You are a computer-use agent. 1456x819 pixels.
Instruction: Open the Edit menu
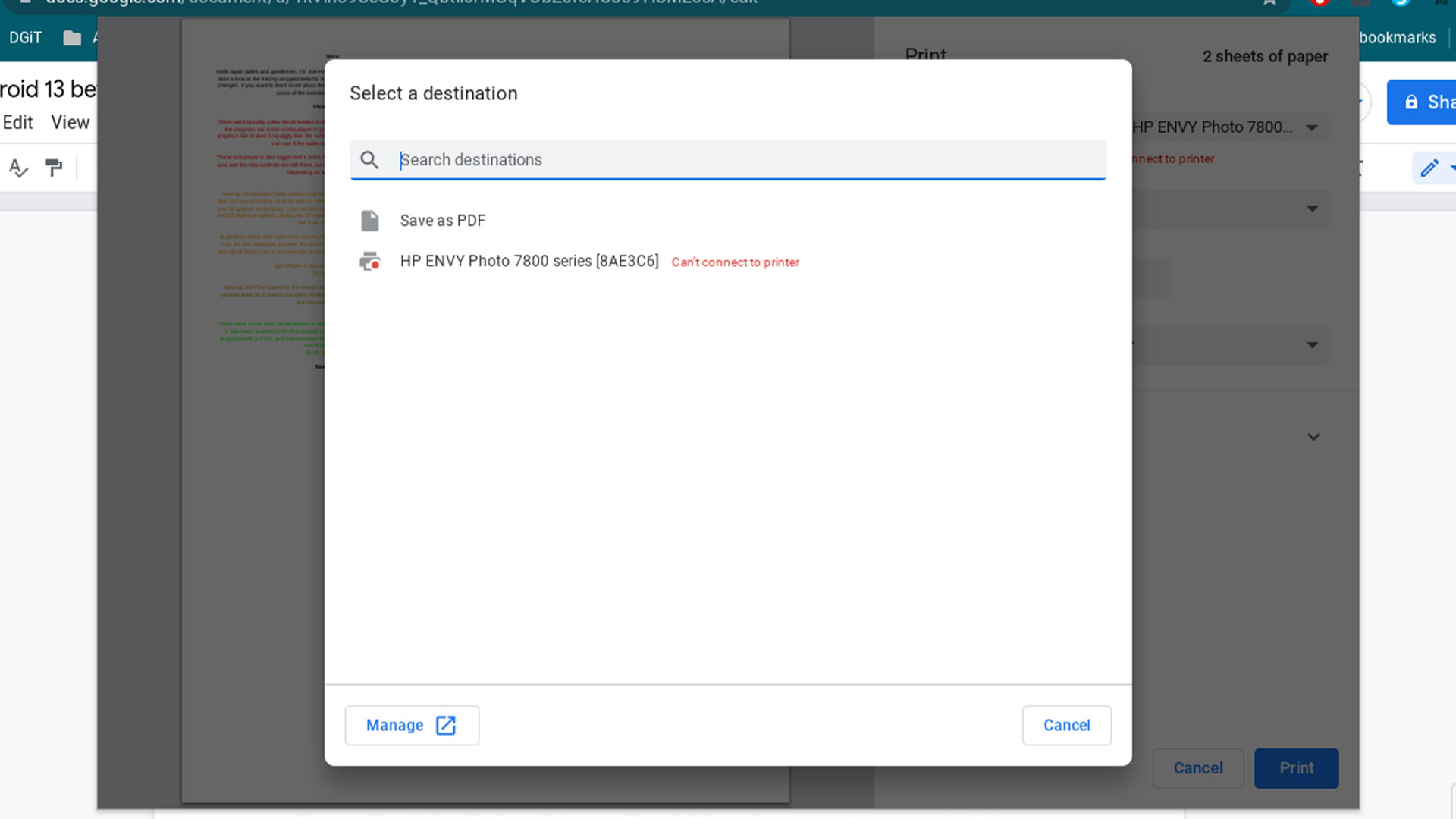17,122
